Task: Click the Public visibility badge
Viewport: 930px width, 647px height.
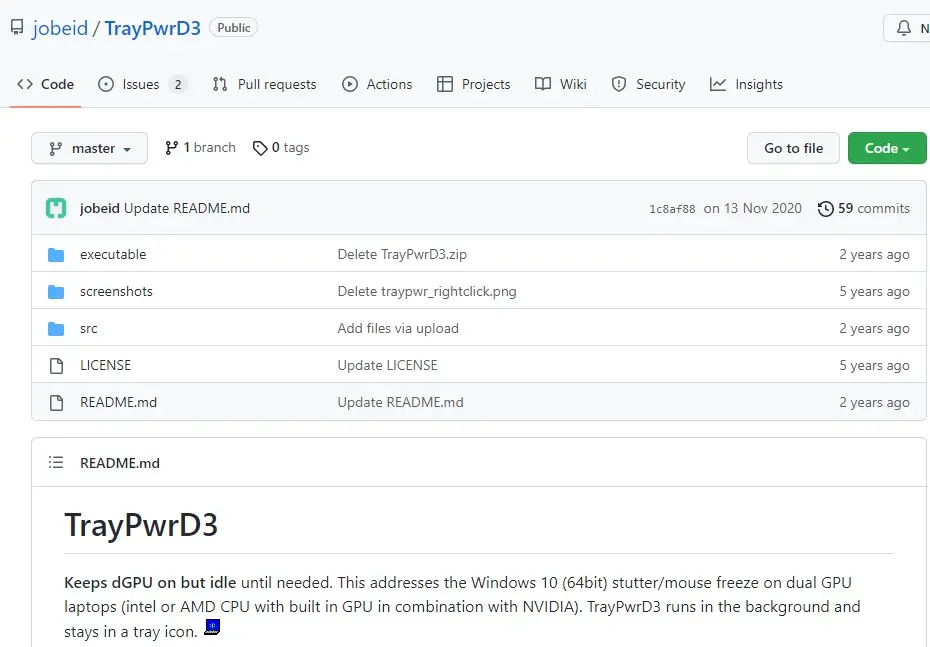Action: [x=234, y=28]
